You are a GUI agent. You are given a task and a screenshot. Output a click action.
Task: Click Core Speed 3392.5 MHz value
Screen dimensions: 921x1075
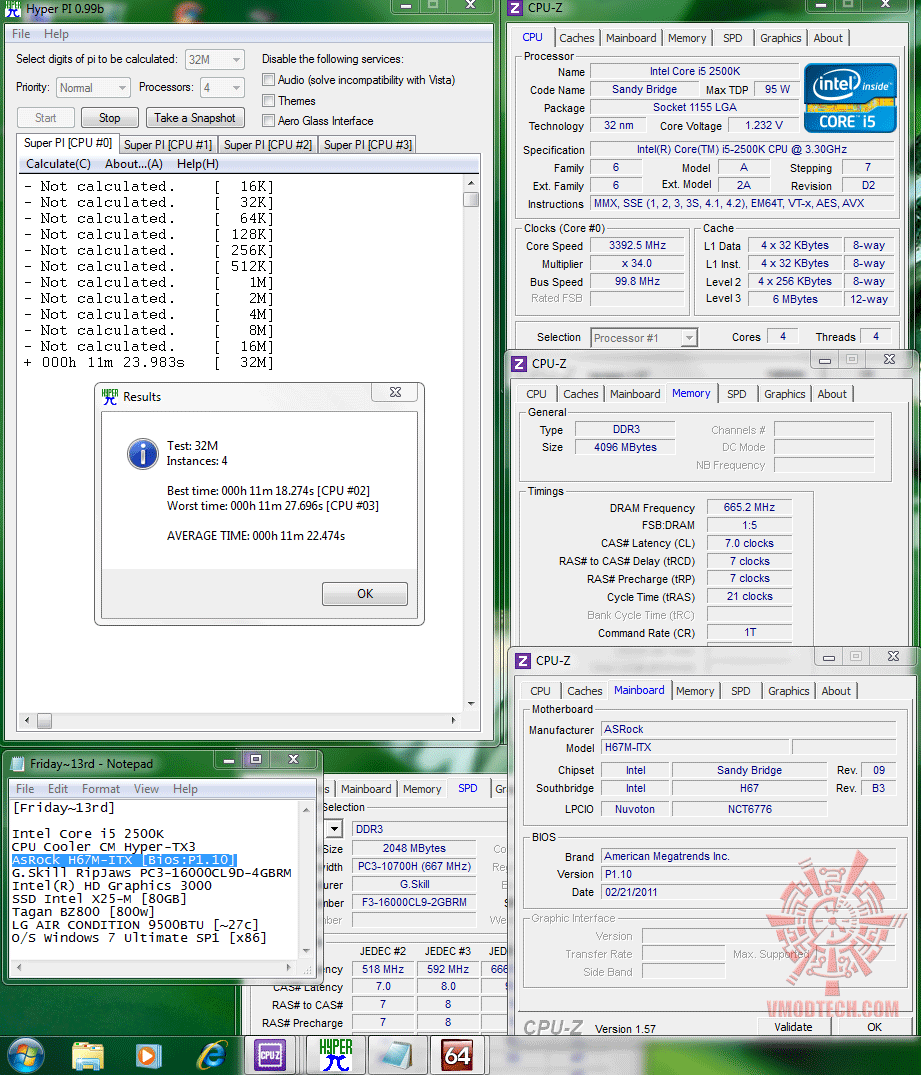pyautogui.click(x=637, y=245)
